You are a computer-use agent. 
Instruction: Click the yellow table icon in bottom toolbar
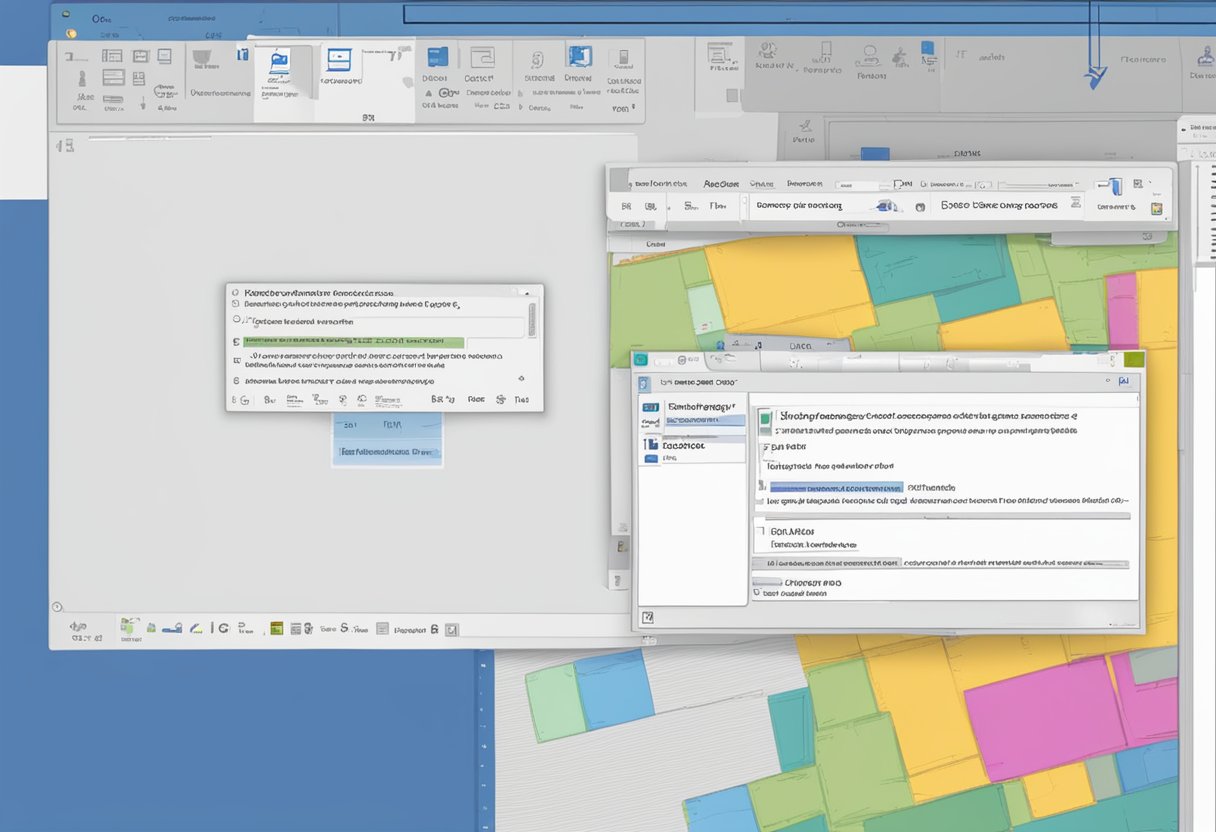[x=277, y=629]
